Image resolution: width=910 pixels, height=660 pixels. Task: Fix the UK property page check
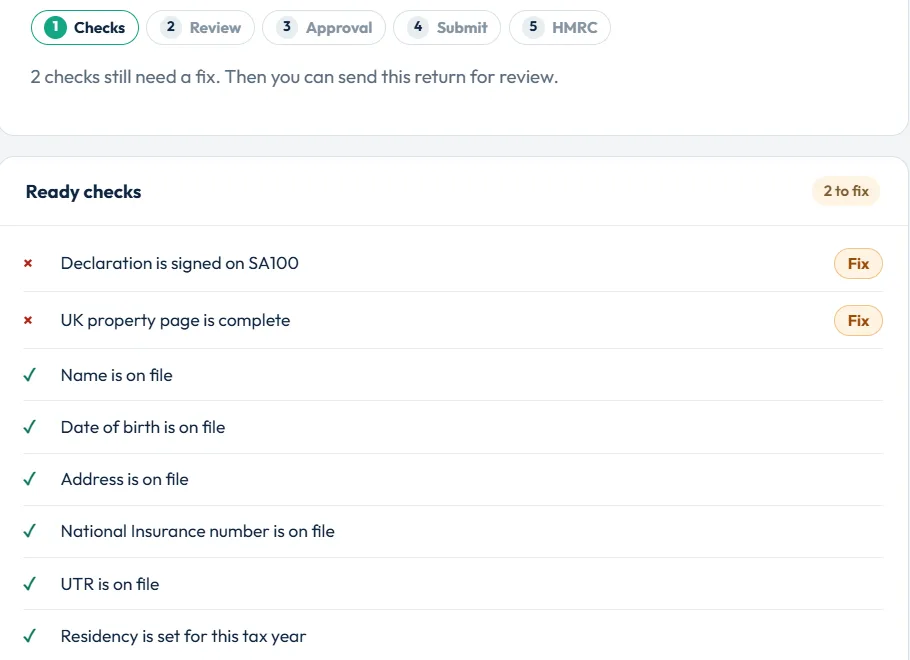coord(858,320)
